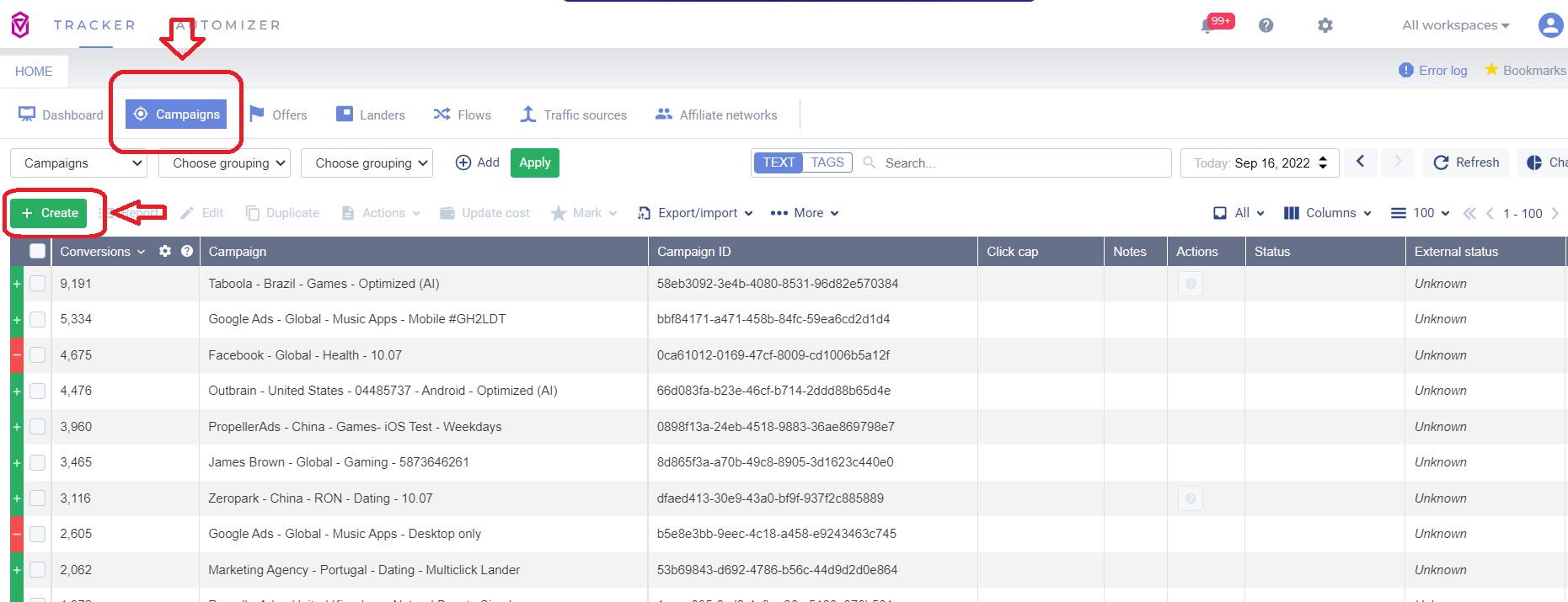Select checkbox for Zeropark China Dating row
Viewport: 1568px width, 602px height.
(x=37, y=498)
